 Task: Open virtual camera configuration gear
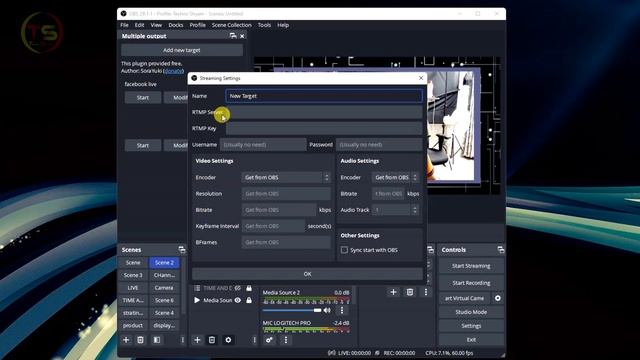pyautogui.click(x=498, y=298)
